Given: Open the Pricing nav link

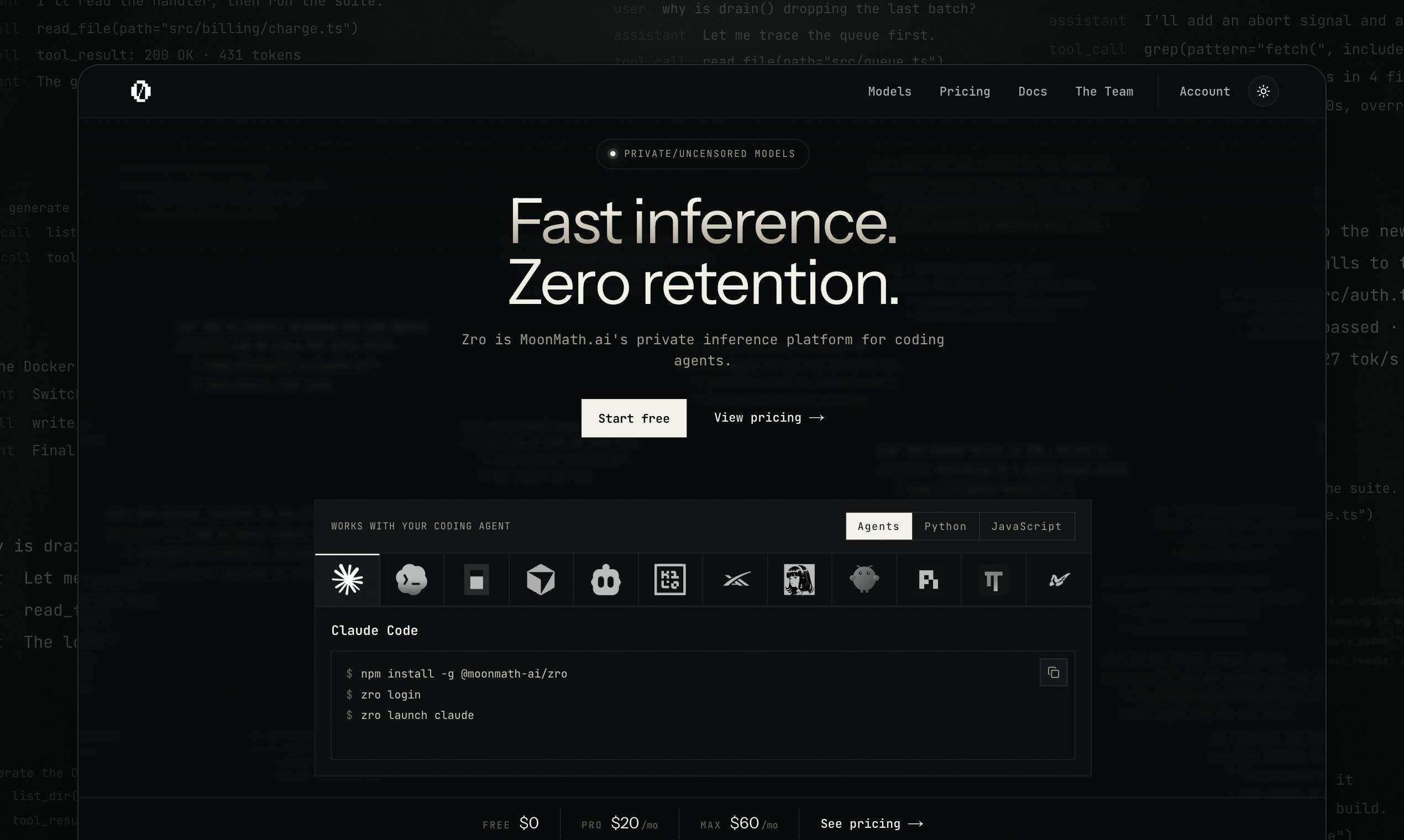Looking at the screenshot, I should [x=965, y=92].
